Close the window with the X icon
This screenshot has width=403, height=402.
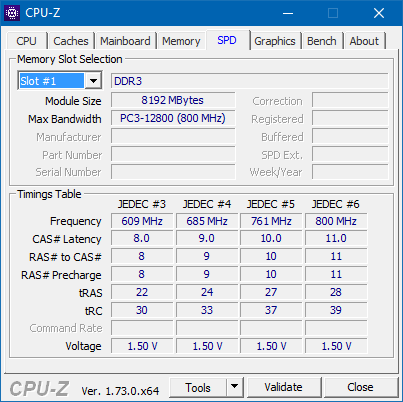click(x=379, y=13)
